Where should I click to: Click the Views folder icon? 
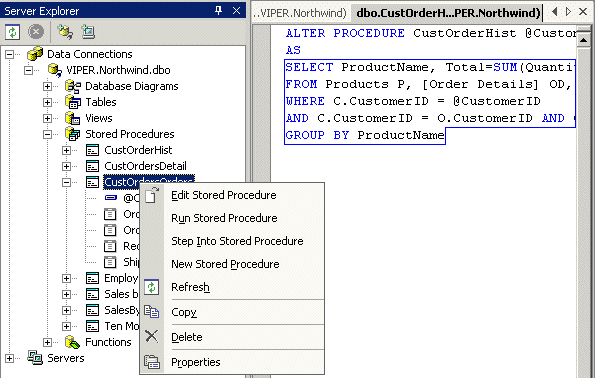73,118
